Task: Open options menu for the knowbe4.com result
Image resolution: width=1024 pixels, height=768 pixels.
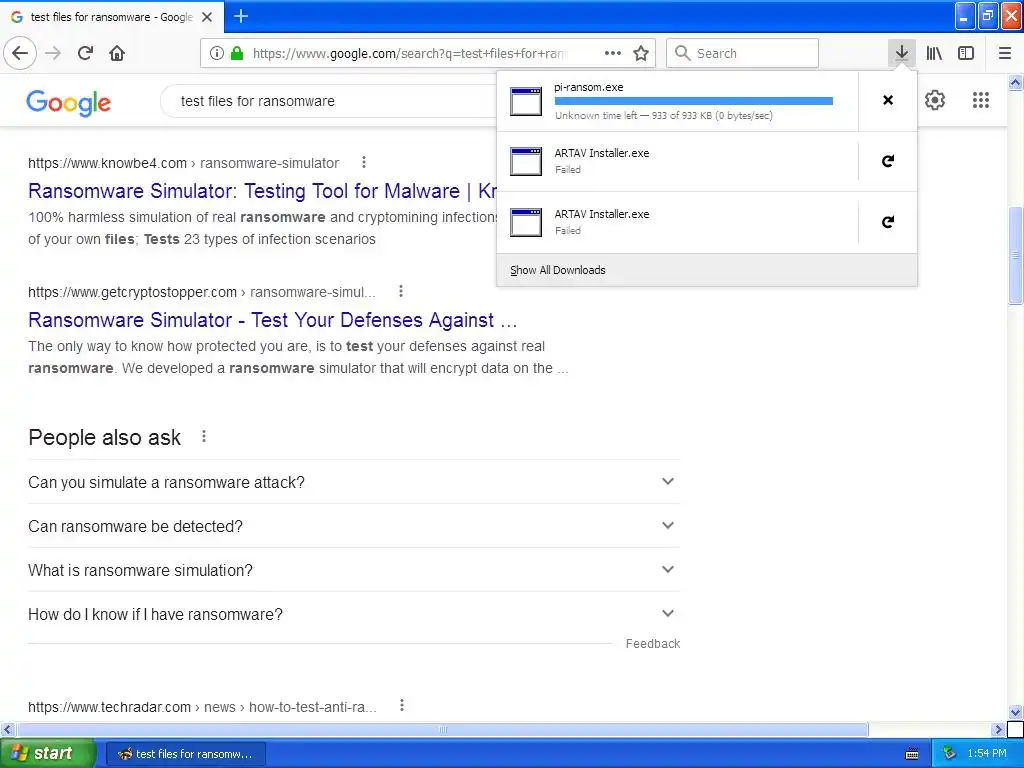Action: 364,162
